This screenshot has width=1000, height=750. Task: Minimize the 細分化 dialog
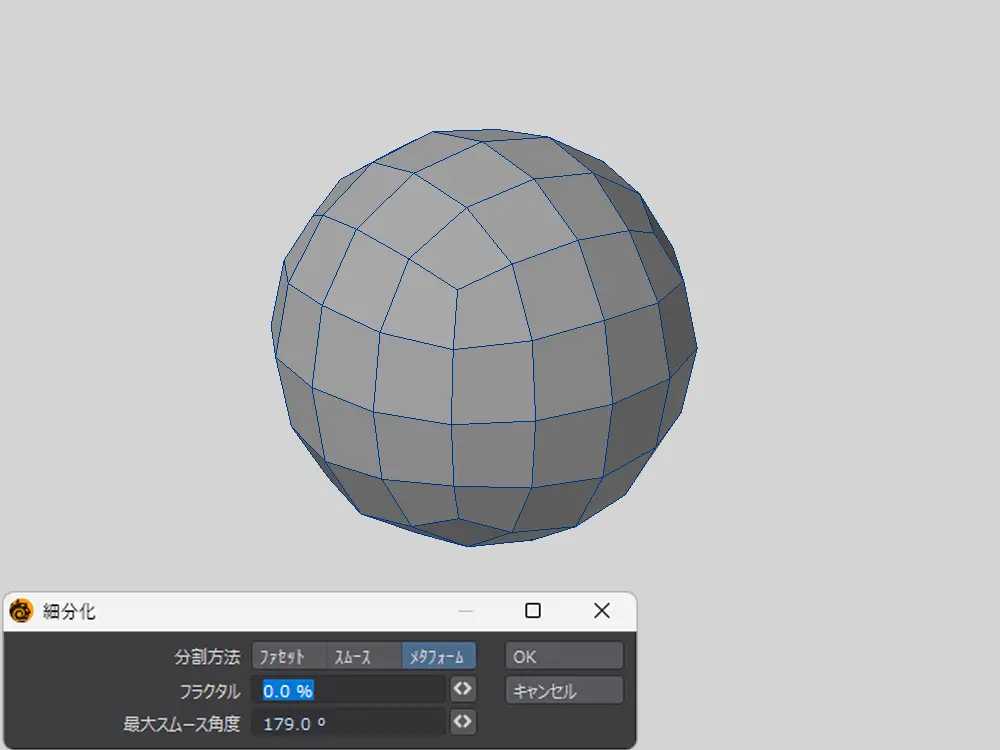(465, 611)
